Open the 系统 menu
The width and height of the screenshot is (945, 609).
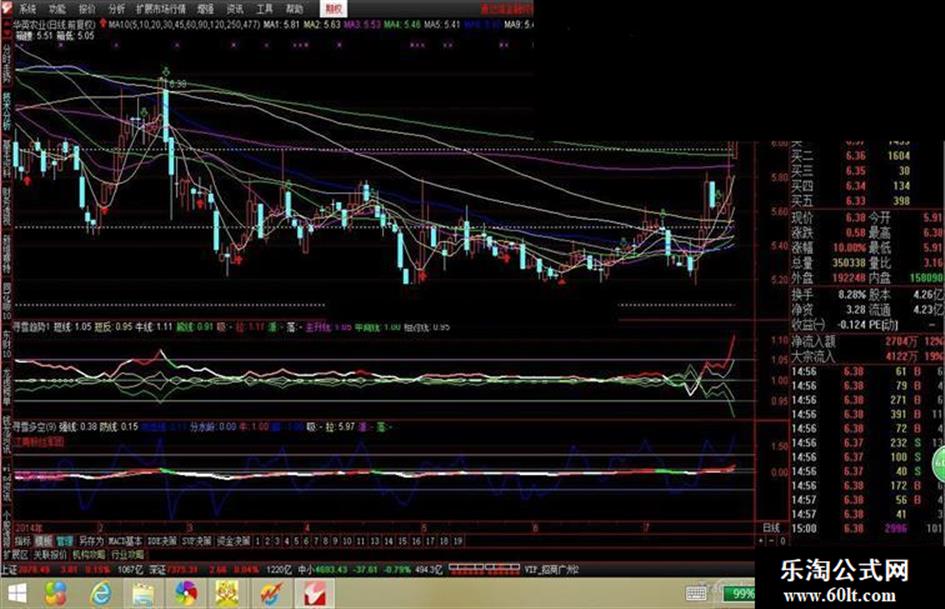pyautogui.click(x=27, y=8)
